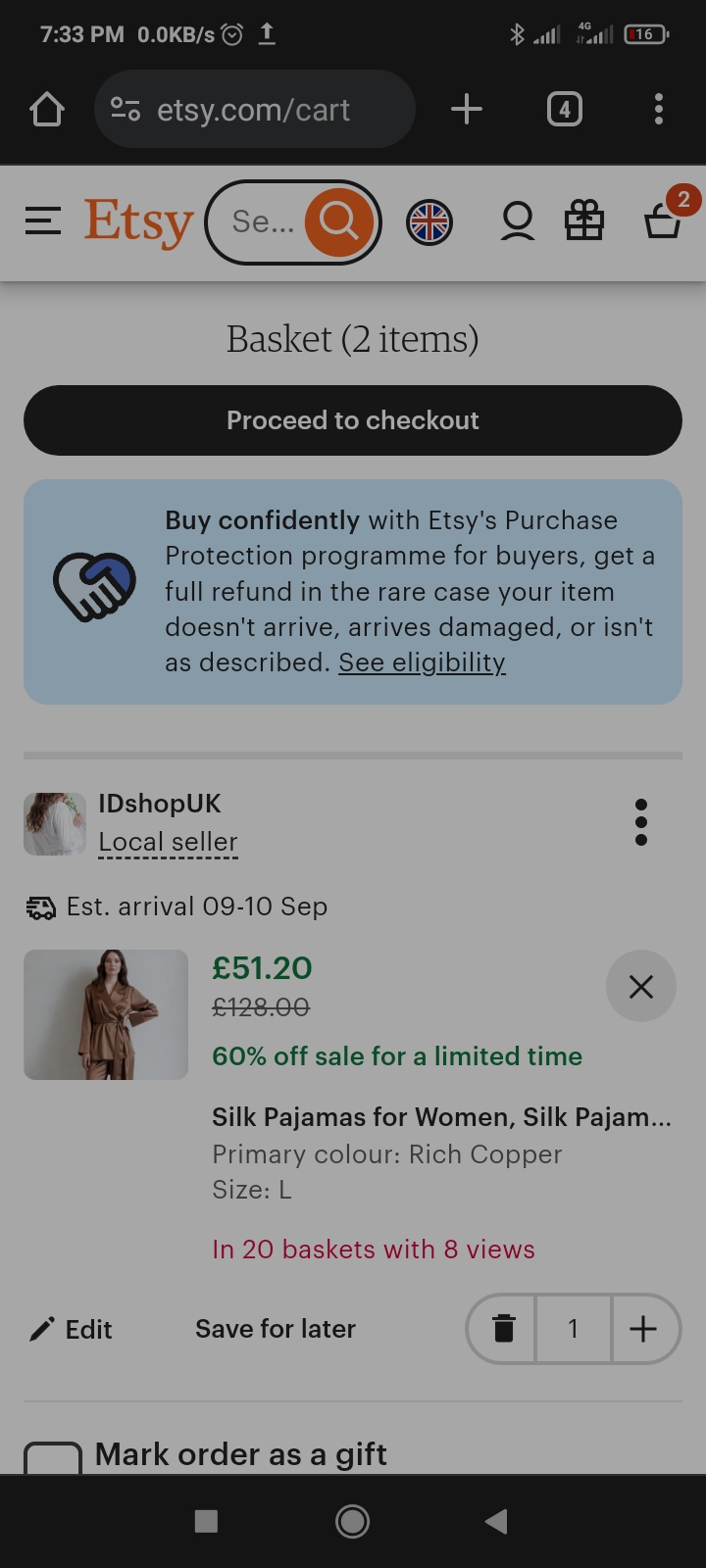The image size is (706, 1568).
Task: Go to browser home page icon
Action: pos(47,109)
